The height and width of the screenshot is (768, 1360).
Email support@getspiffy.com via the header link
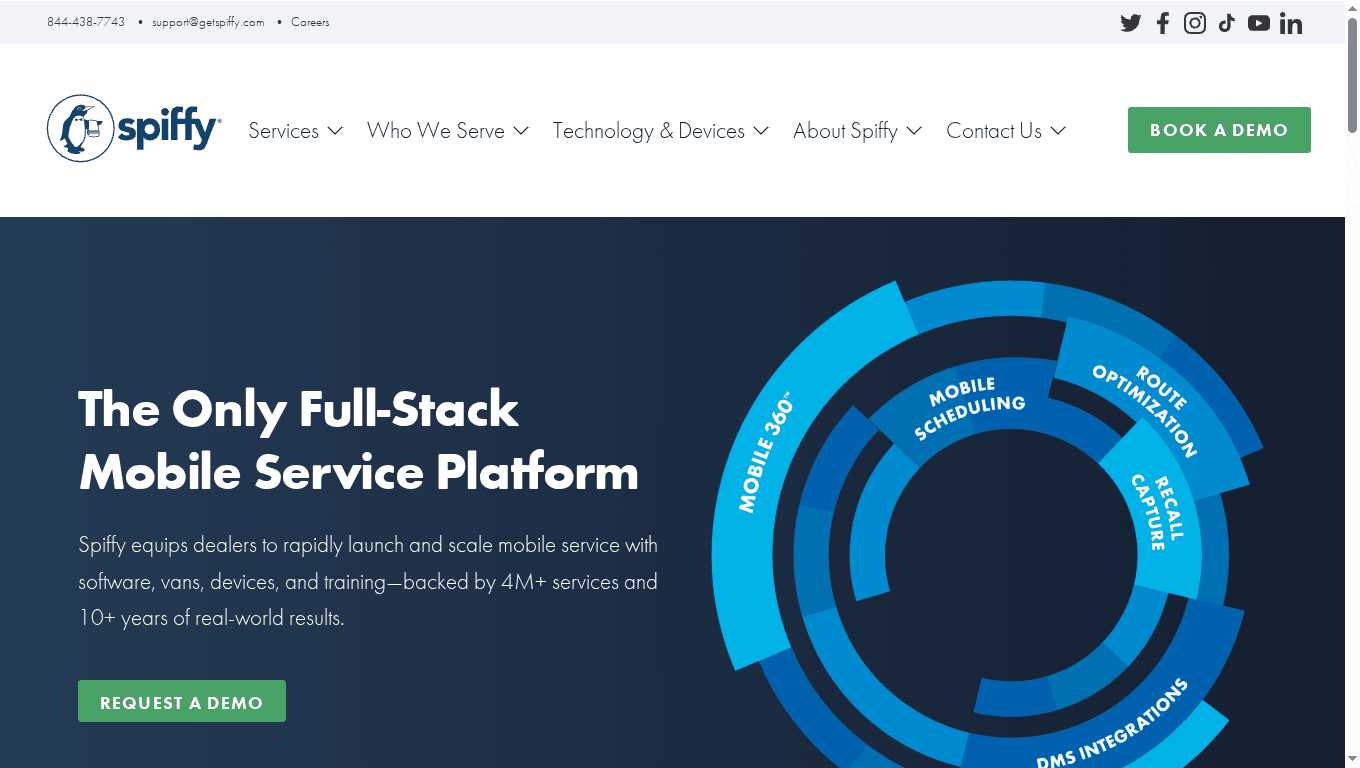click(x=206, y=21)
